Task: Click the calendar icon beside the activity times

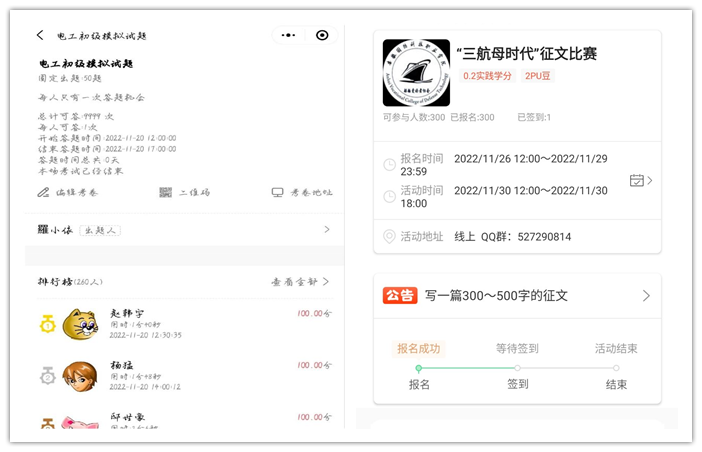Action: point(637,181)
